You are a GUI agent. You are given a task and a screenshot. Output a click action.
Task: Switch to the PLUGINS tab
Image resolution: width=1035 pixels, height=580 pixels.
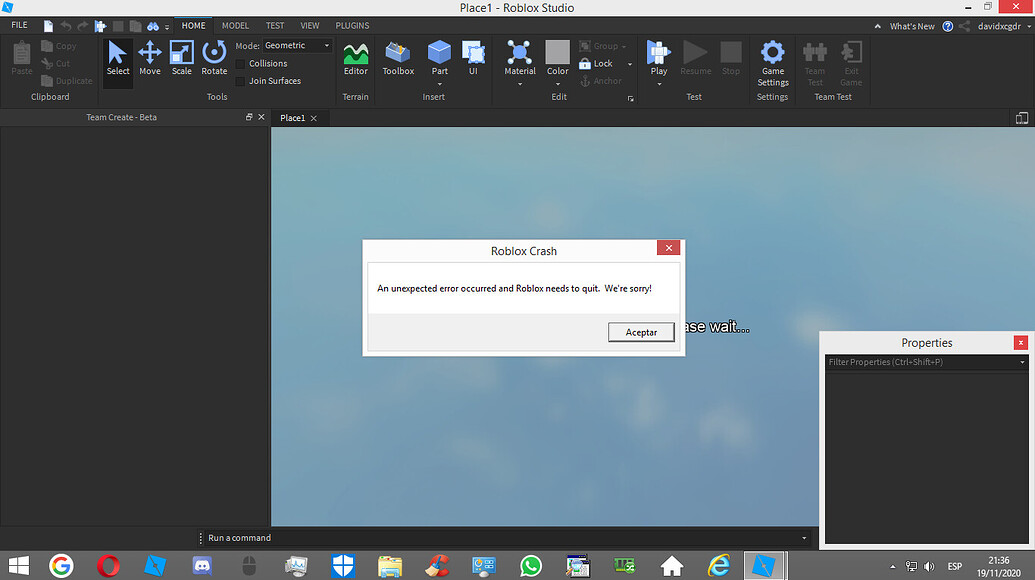pyautogui.click(x=352, y=26)
